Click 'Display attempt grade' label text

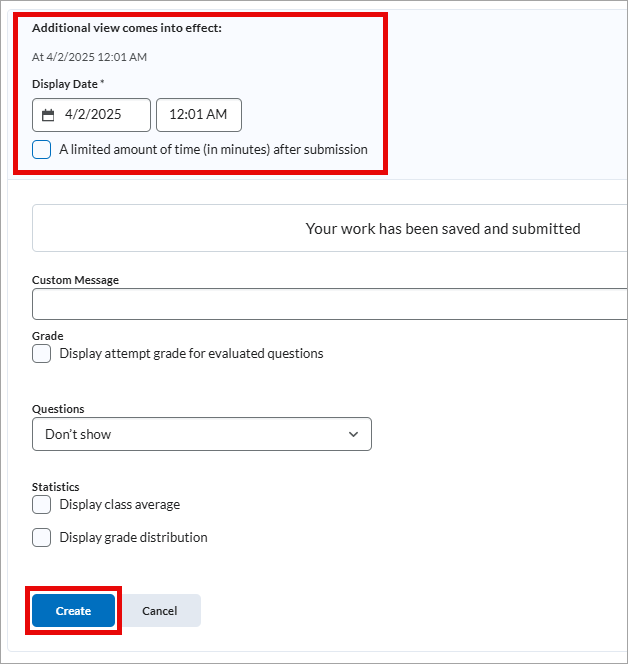tap(191, 354)
